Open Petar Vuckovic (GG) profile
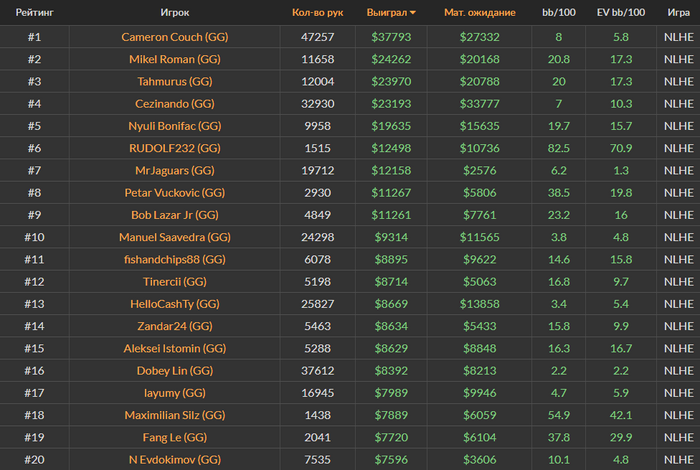 [x=175, y=192]
